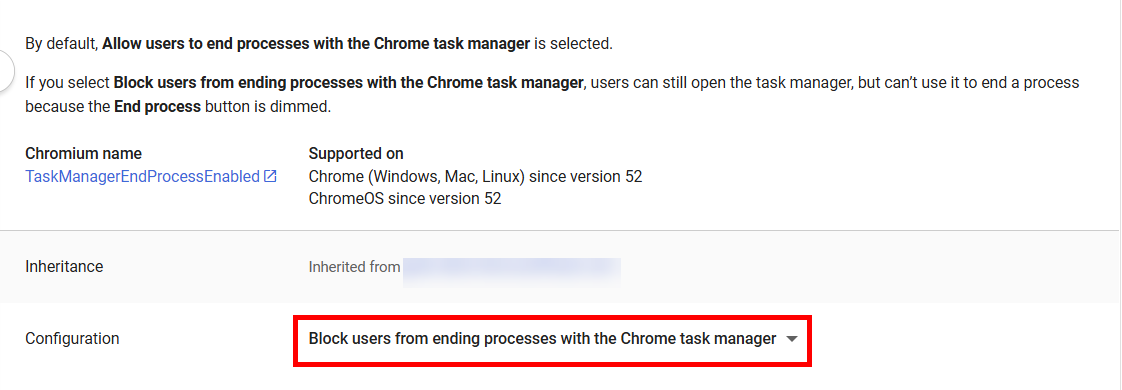Click the bold End process text
The image size is (1122, 390).
tap(157, 107)
